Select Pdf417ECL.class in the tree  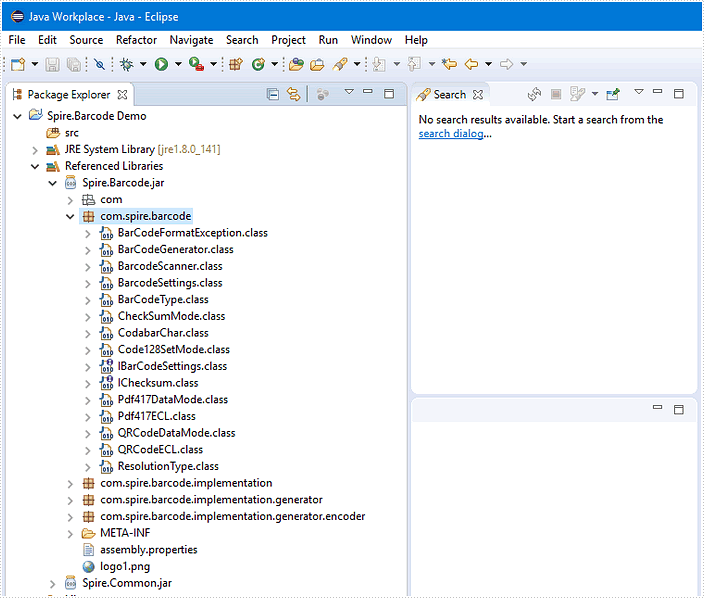click(156, 416)
